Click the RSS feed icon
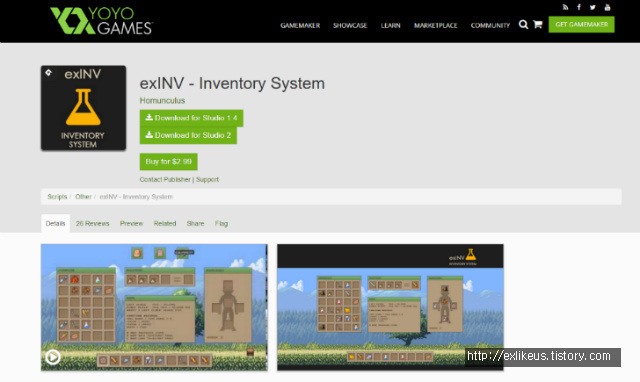640x382 pixels. point(565,7)
